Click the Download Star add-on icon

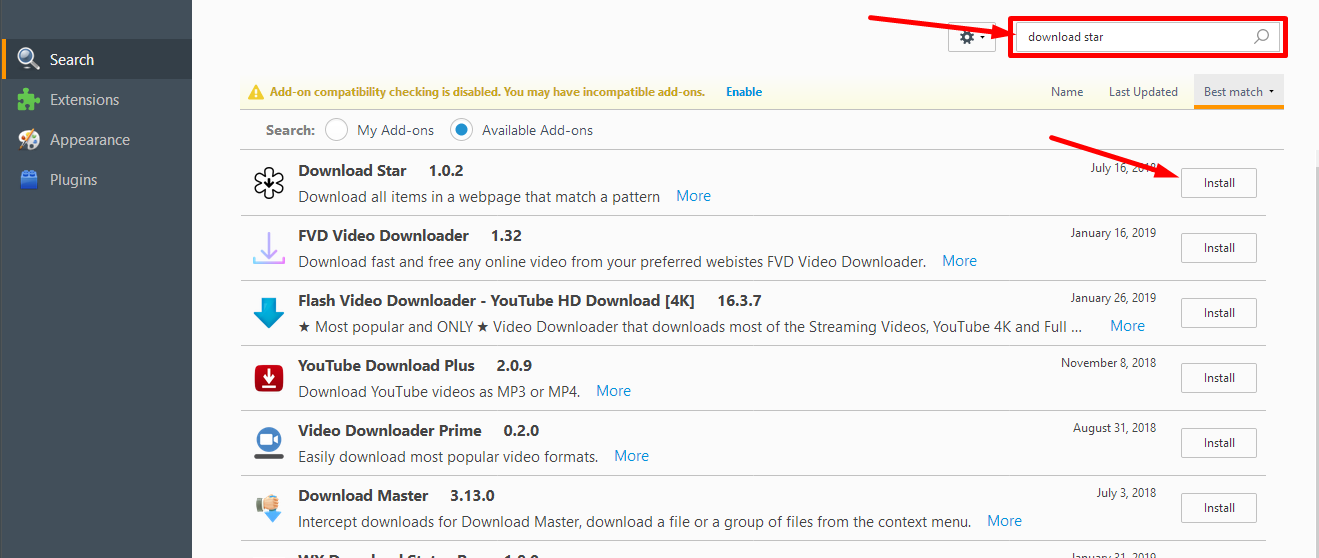point(269,183)
